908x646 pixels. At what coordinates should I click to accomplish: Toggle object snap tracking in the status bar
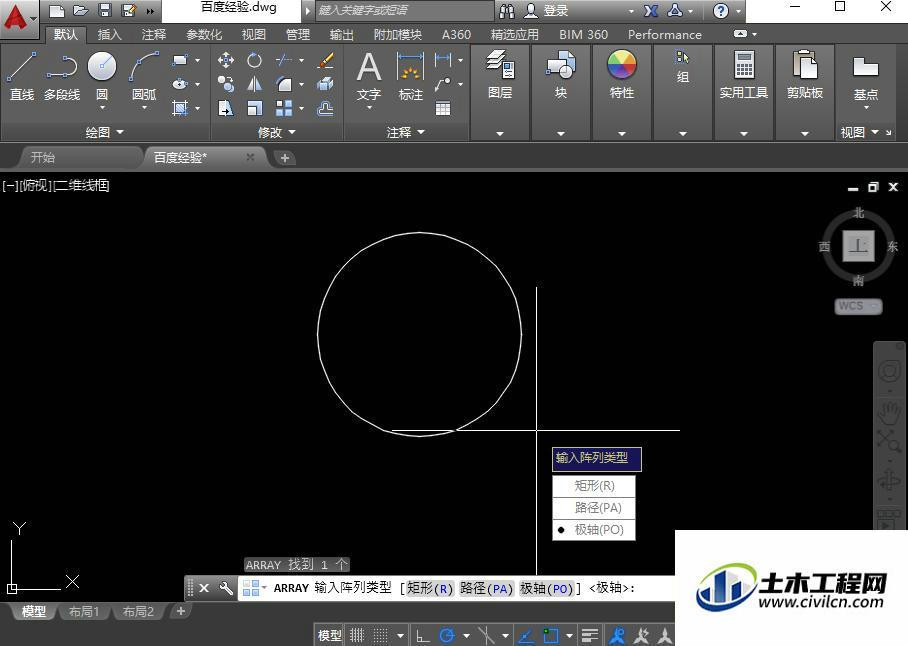526,636
